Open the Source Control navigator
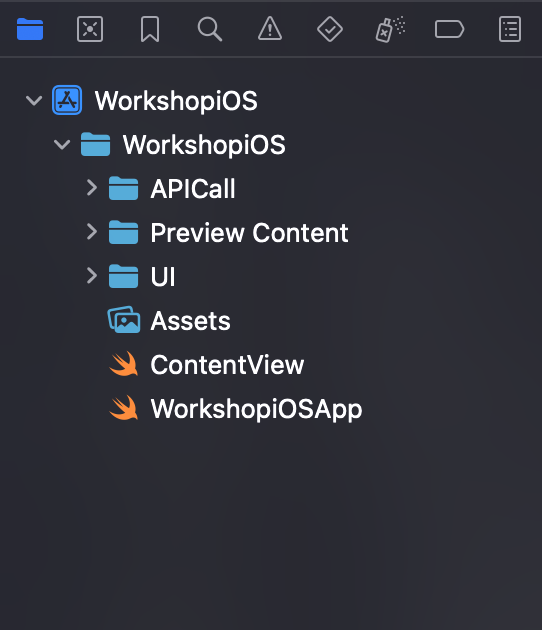This screenshot has height=630, width=542. pyautogui.click(x=90, y=29)
